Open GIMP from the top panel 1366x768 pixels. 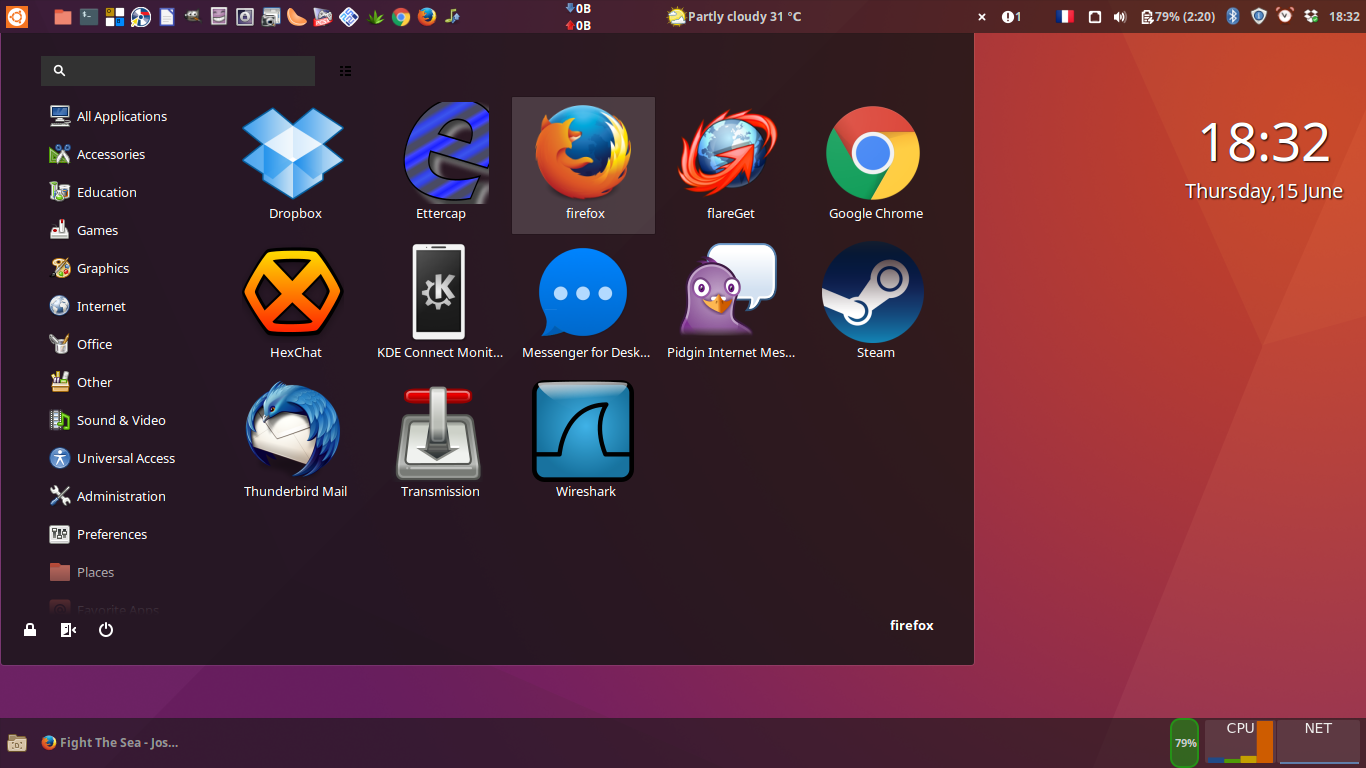pos(193,16)
